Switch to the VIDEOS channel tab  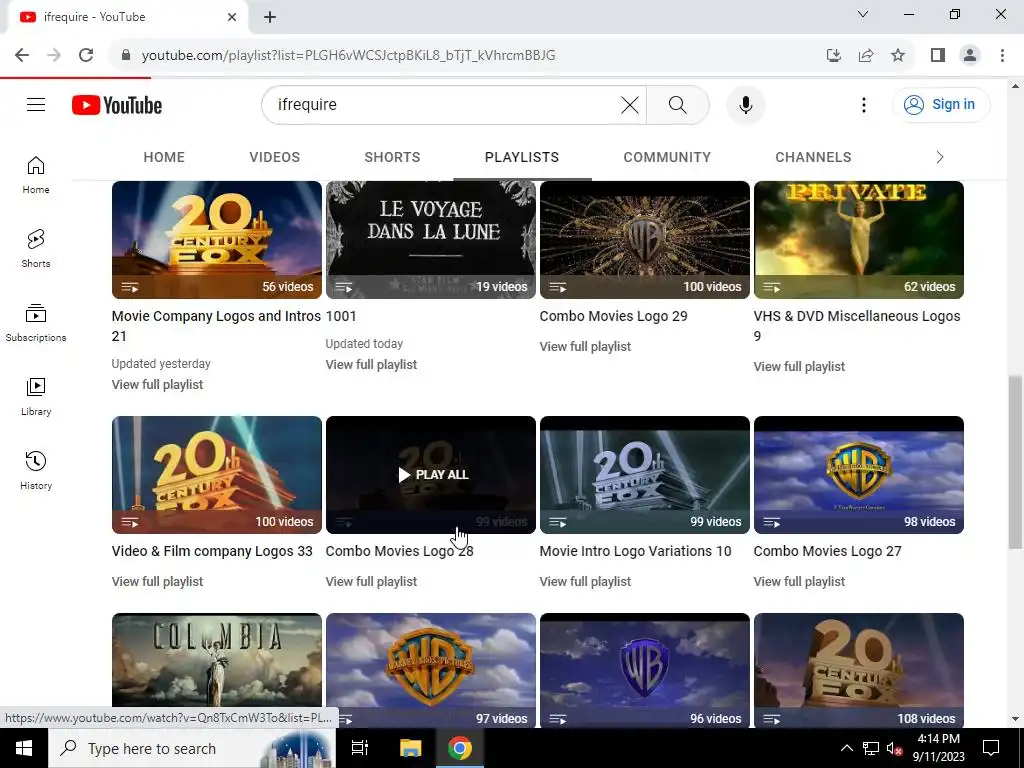[274, 157]
